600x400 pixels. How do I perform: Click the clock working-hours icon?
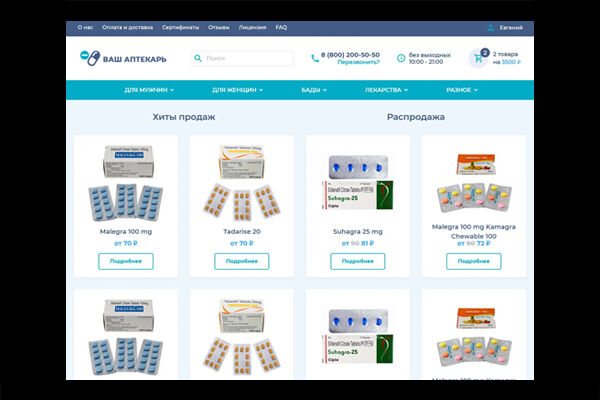(401, 58)
